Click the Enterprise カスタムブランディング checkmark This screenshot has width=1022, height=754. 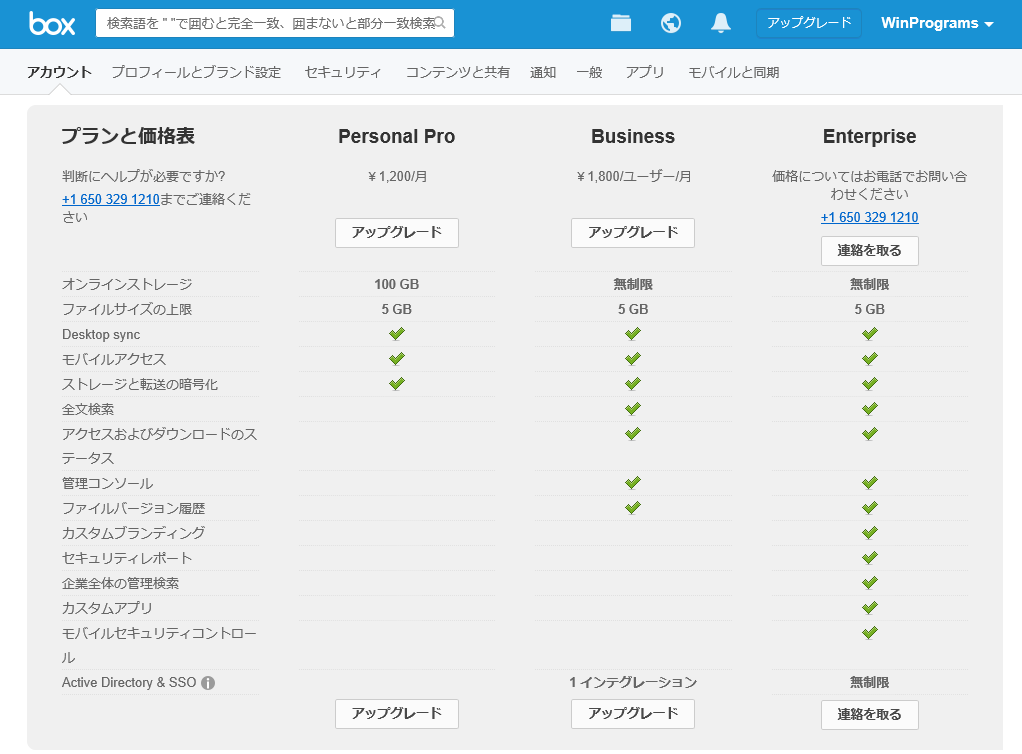[x=869, y=532]
